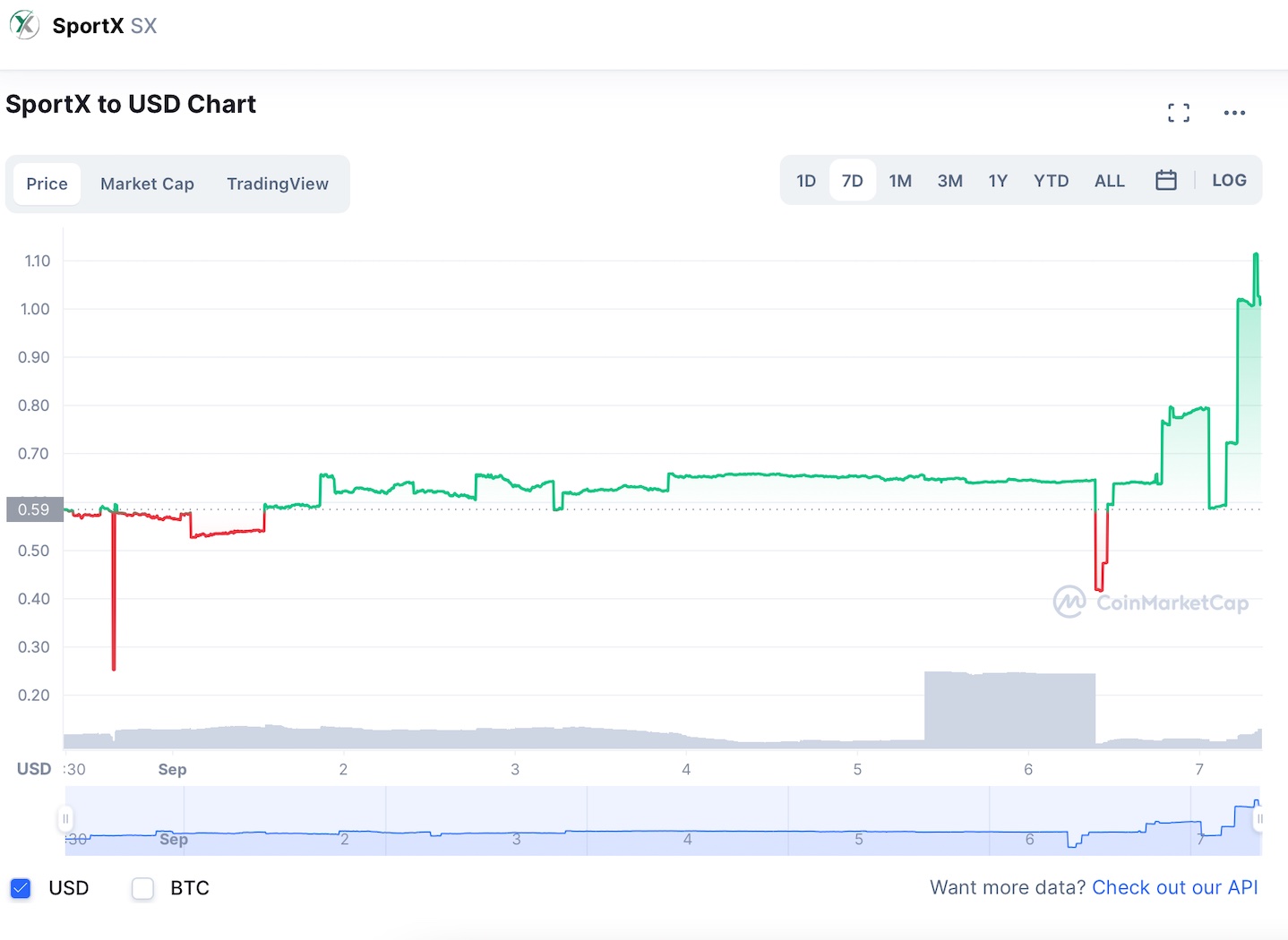Viewport: 1288px width, 940px height.
Task: Click the SportX coin logo
Action: tap(23, 24)
